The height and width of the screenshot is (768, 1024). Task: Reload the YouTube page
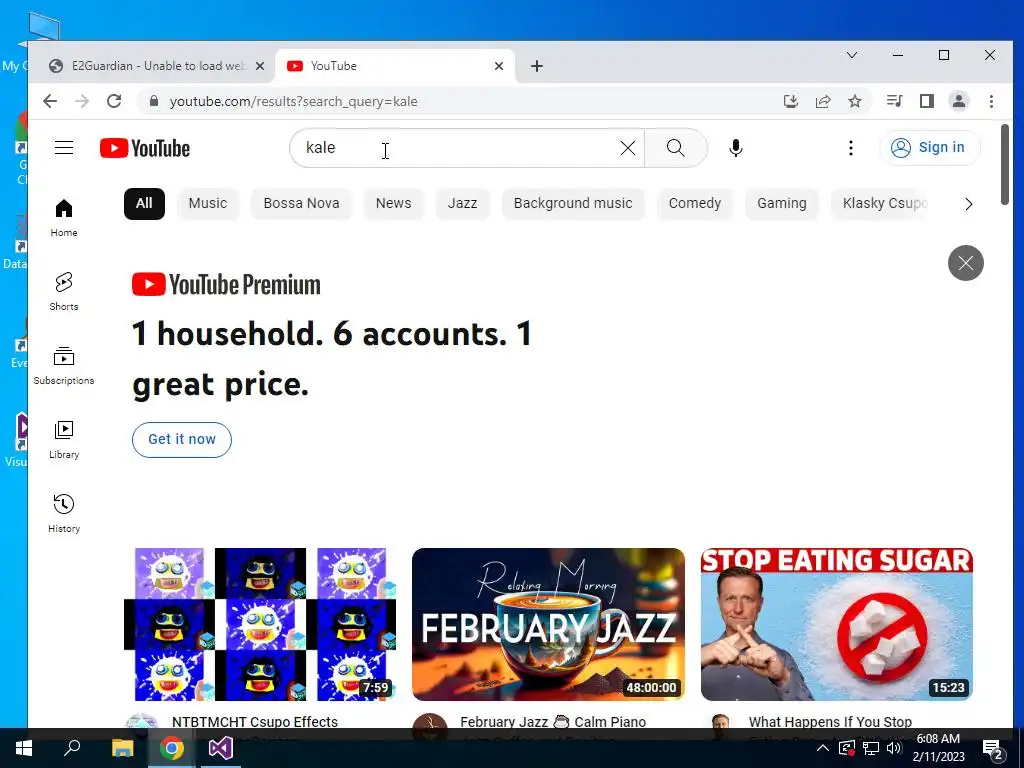[x=114, y=101]
